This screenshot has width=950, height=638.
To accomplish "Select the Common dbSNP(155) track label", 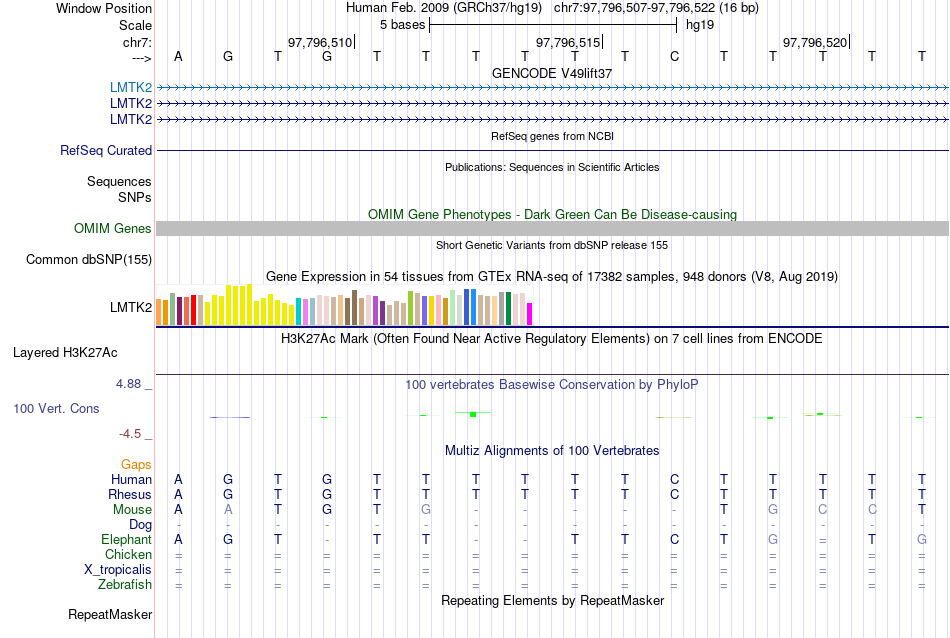I will pos(89,259).
